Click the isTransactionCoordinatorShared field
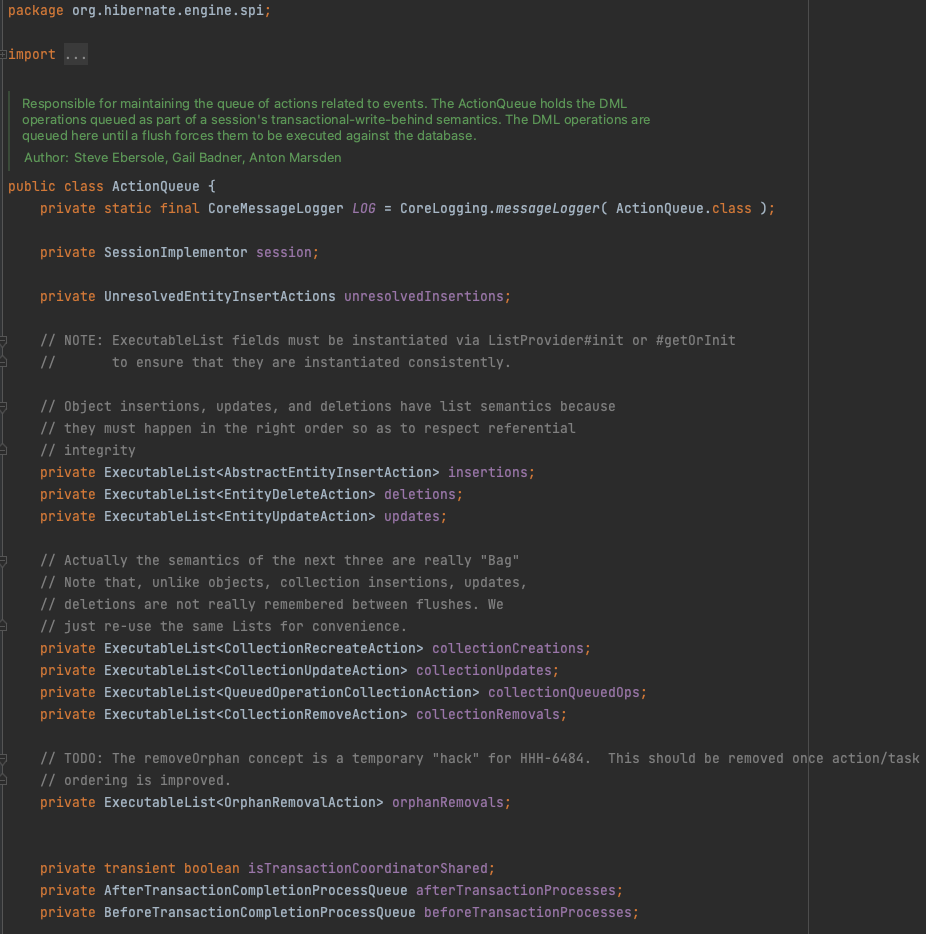The width and height of the screenshot is (926, 934). tap(367, 868)
